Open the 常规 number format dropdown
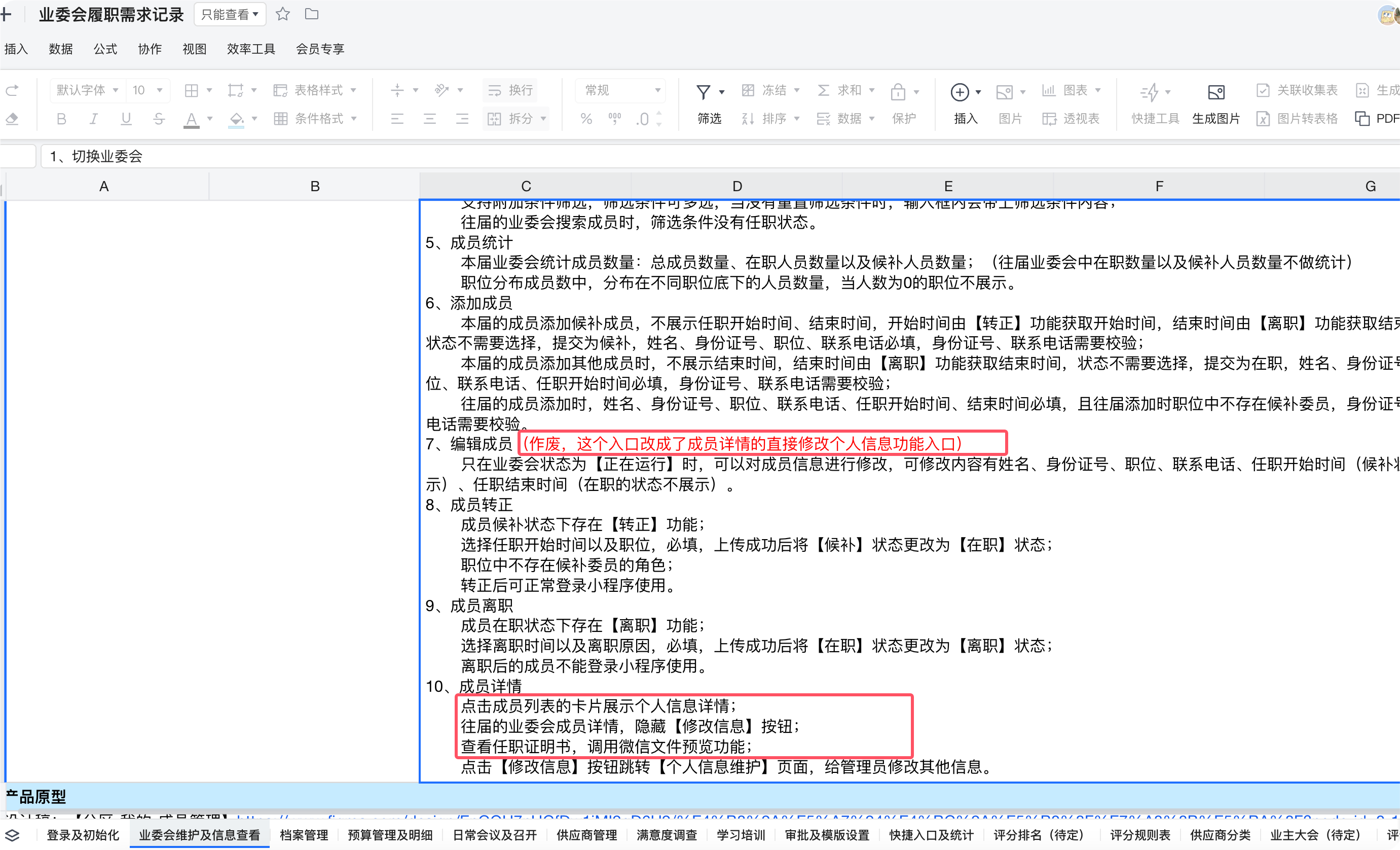The width and height of the screenshot is (1400, 850). pyautogui.click(x=619, y=90)
